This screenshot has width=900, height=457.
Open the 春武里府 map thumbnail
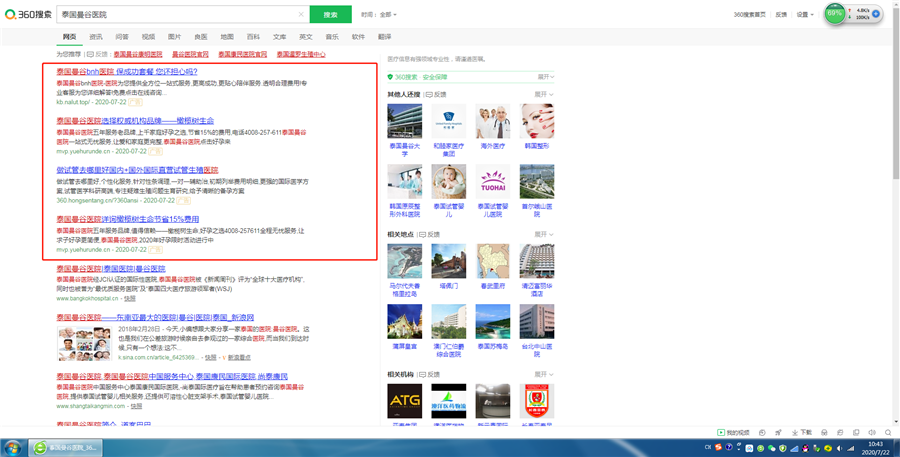[x=492, y=261]
